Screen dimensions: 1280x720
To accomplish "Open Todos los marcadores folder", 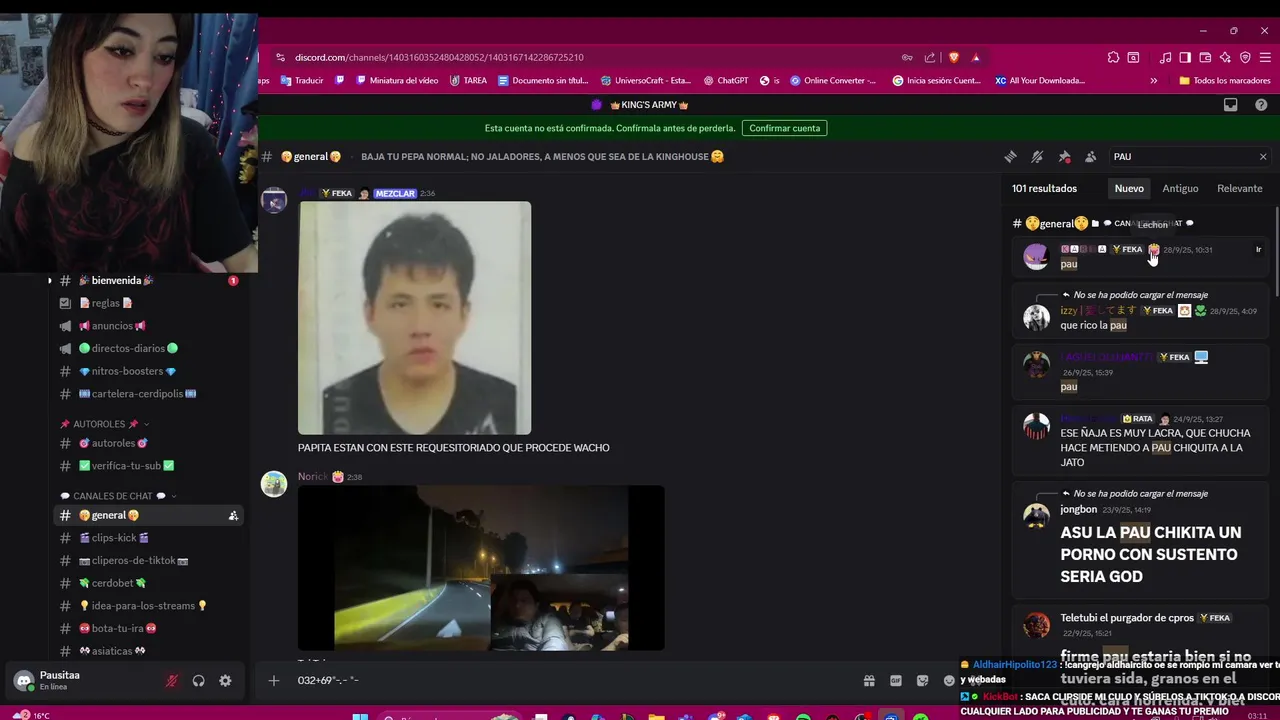I will click(x=1224, y=81).
